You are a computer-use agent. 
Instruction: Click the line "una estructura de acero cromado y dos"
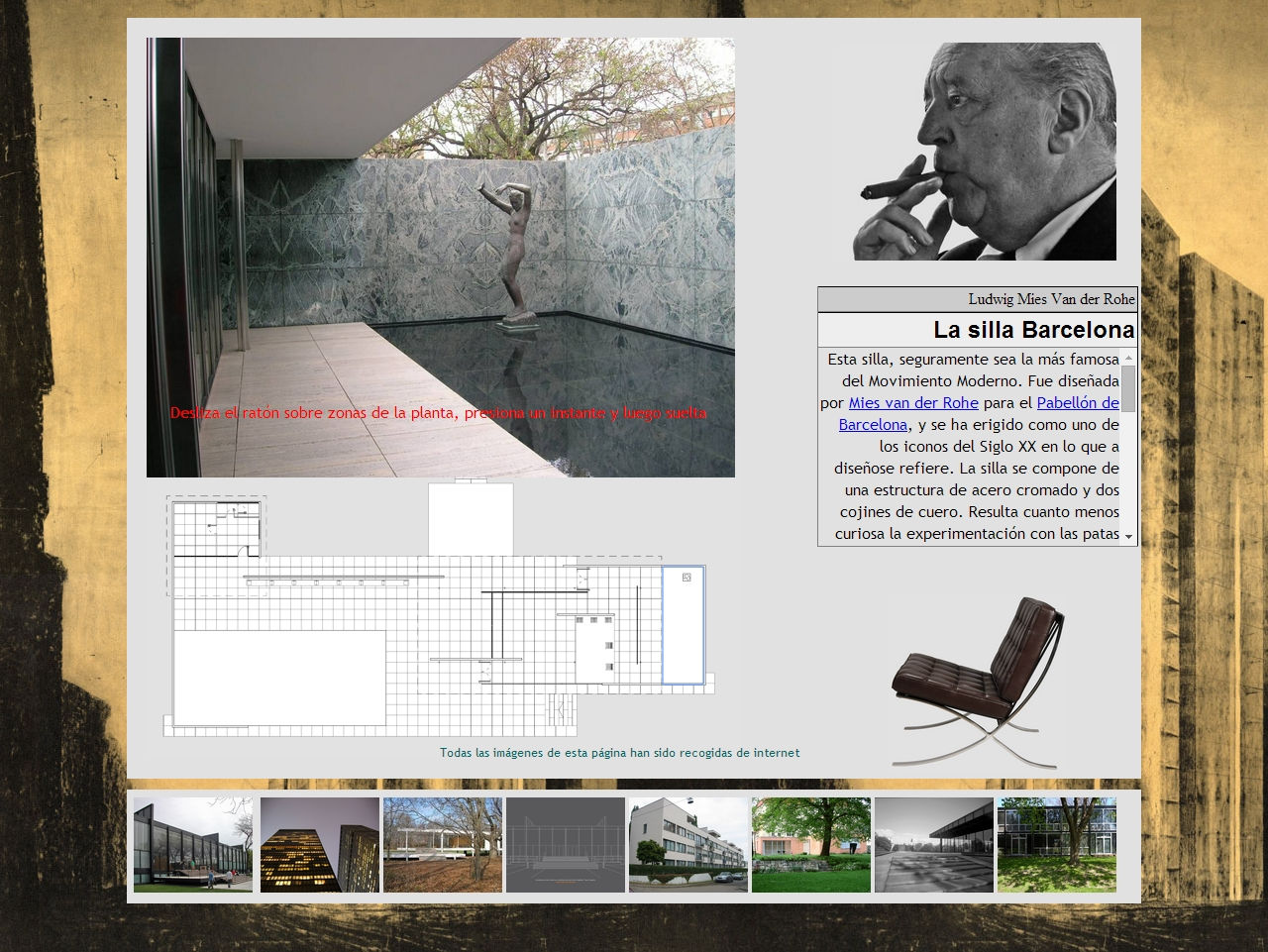982,490
